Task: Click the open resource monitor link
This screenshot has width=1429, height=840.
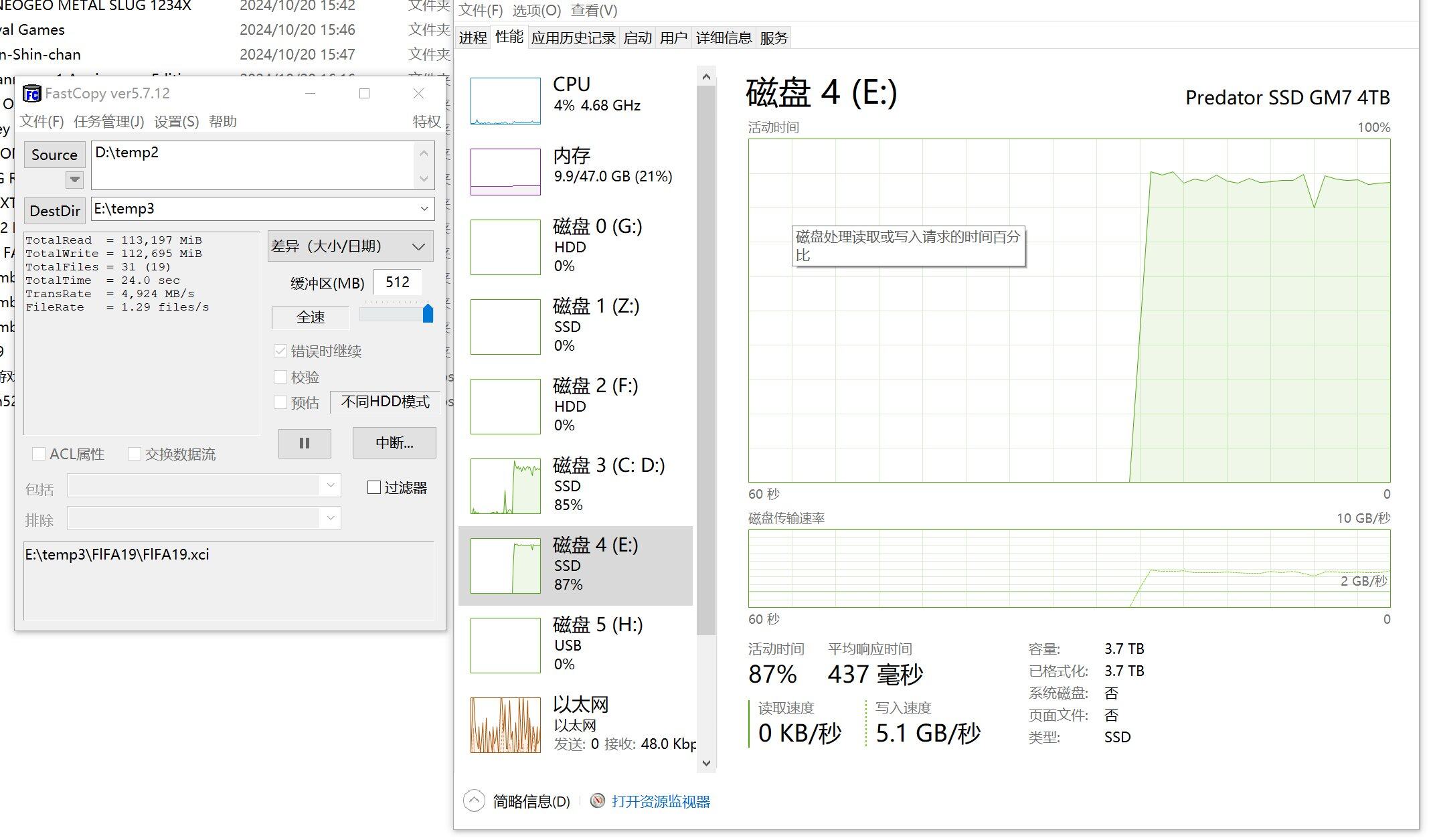Action: (661, 801)
